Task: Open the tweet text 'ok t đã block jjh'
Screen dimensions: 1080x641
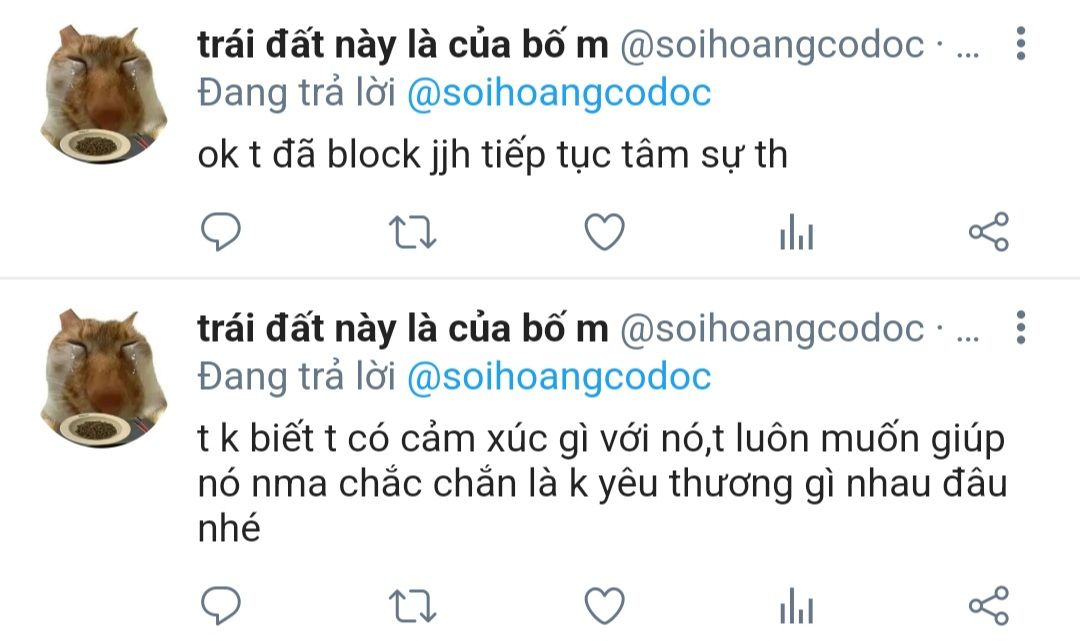Action: (492, 155)
